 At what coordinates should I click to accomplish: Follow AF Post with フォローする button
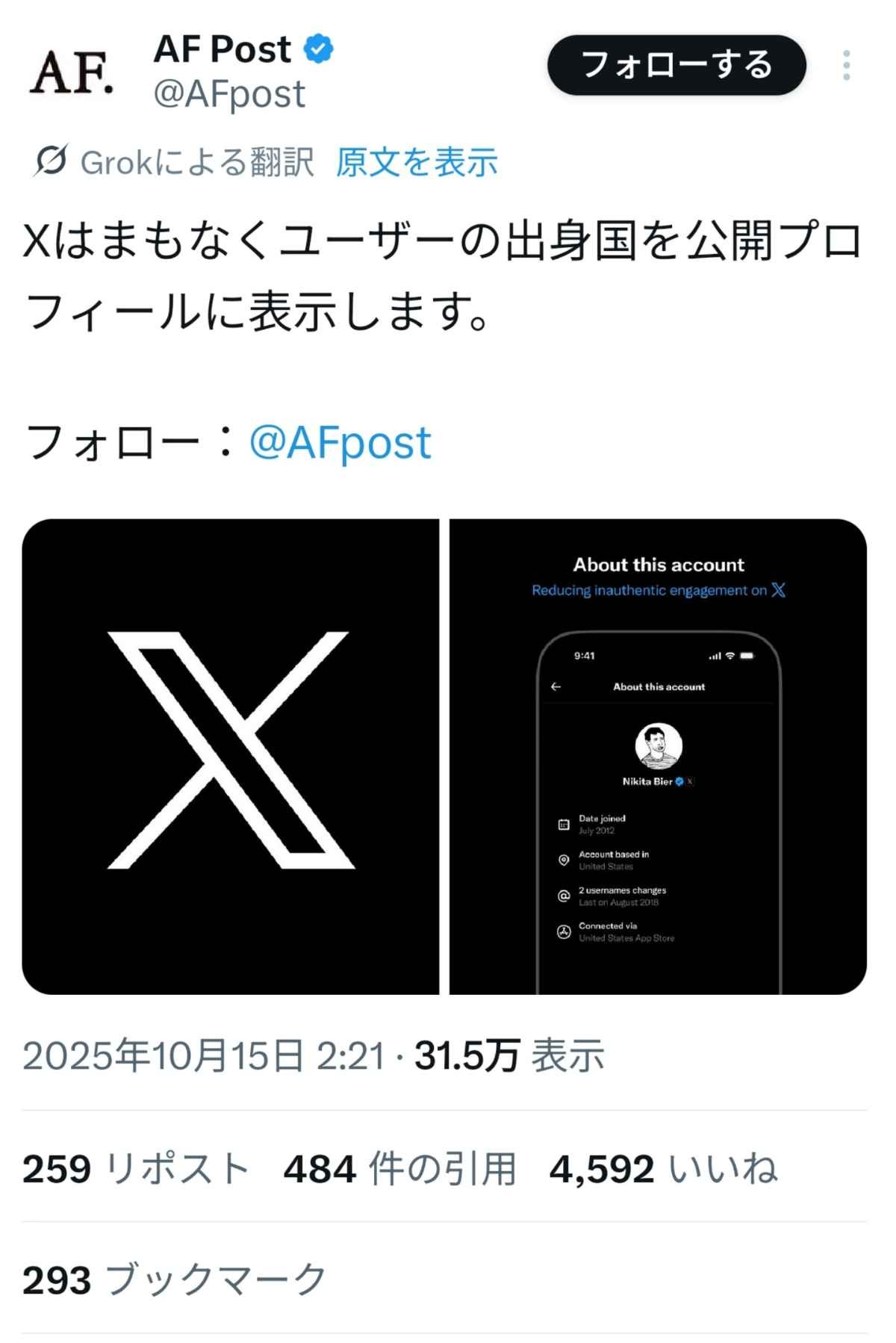click(676, 65)
